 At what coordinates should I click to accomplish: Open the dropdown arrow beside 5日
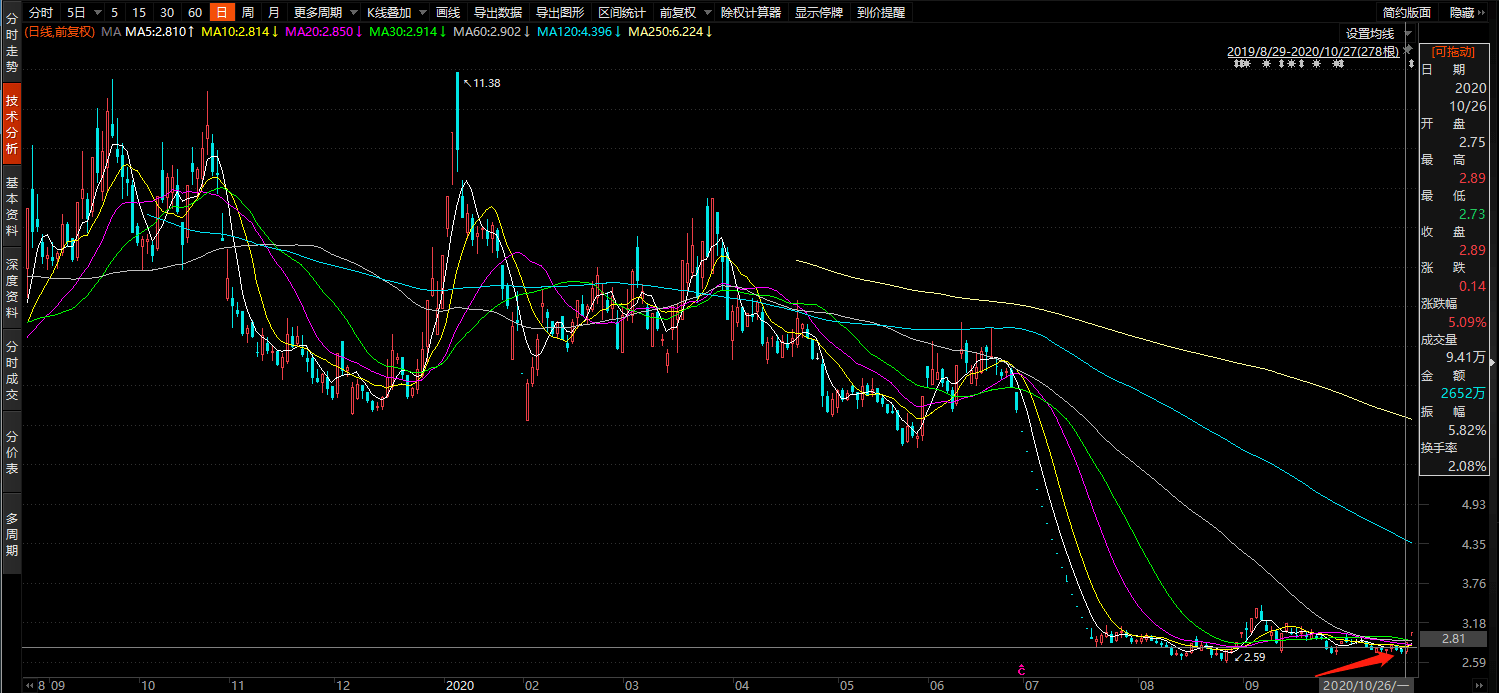coord(97,13)
